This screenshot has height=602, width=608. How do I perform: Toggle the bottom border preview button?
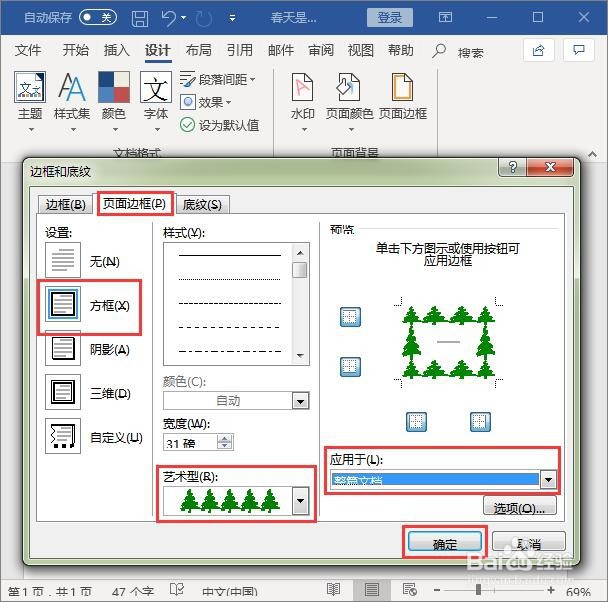tap(350, 367)
